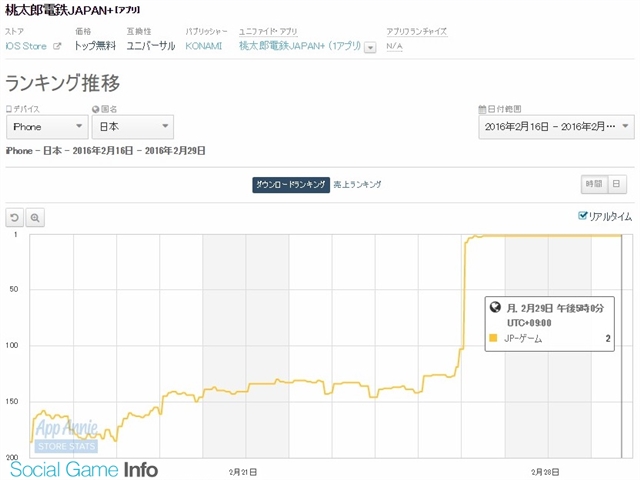The height and width of the screenshot is (480, 640).
Task: Click the 2月28日 axis label
Action: click(545, 472)
